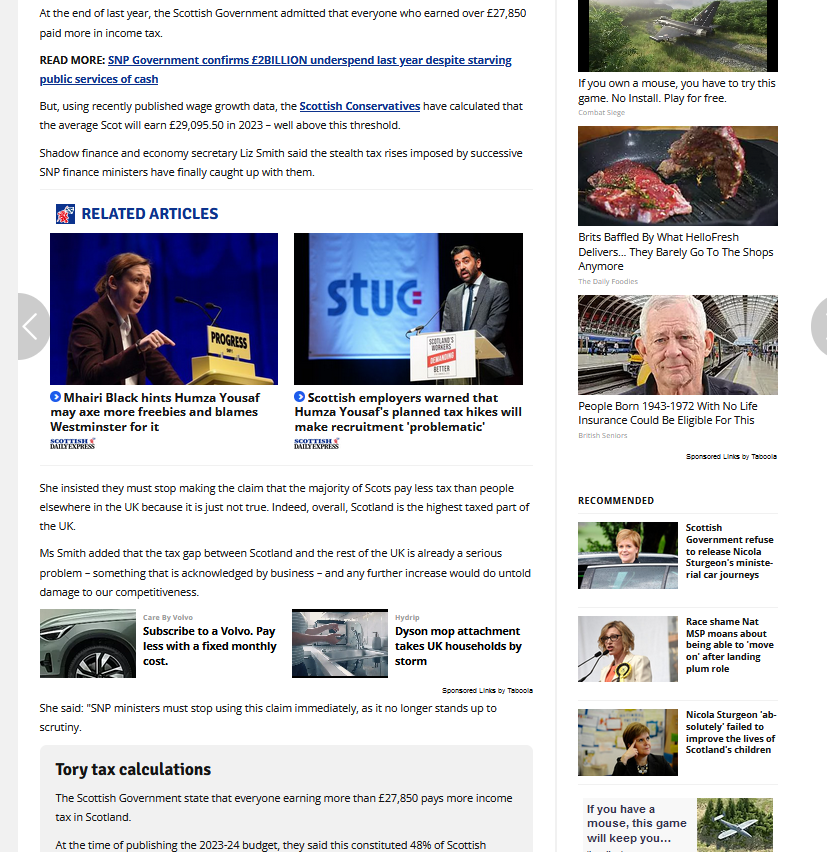Viewport: 827px width, 852px height.
Task: Click Sturgeon thinking pose thumbnail image
Action: [x=628, y=742]
